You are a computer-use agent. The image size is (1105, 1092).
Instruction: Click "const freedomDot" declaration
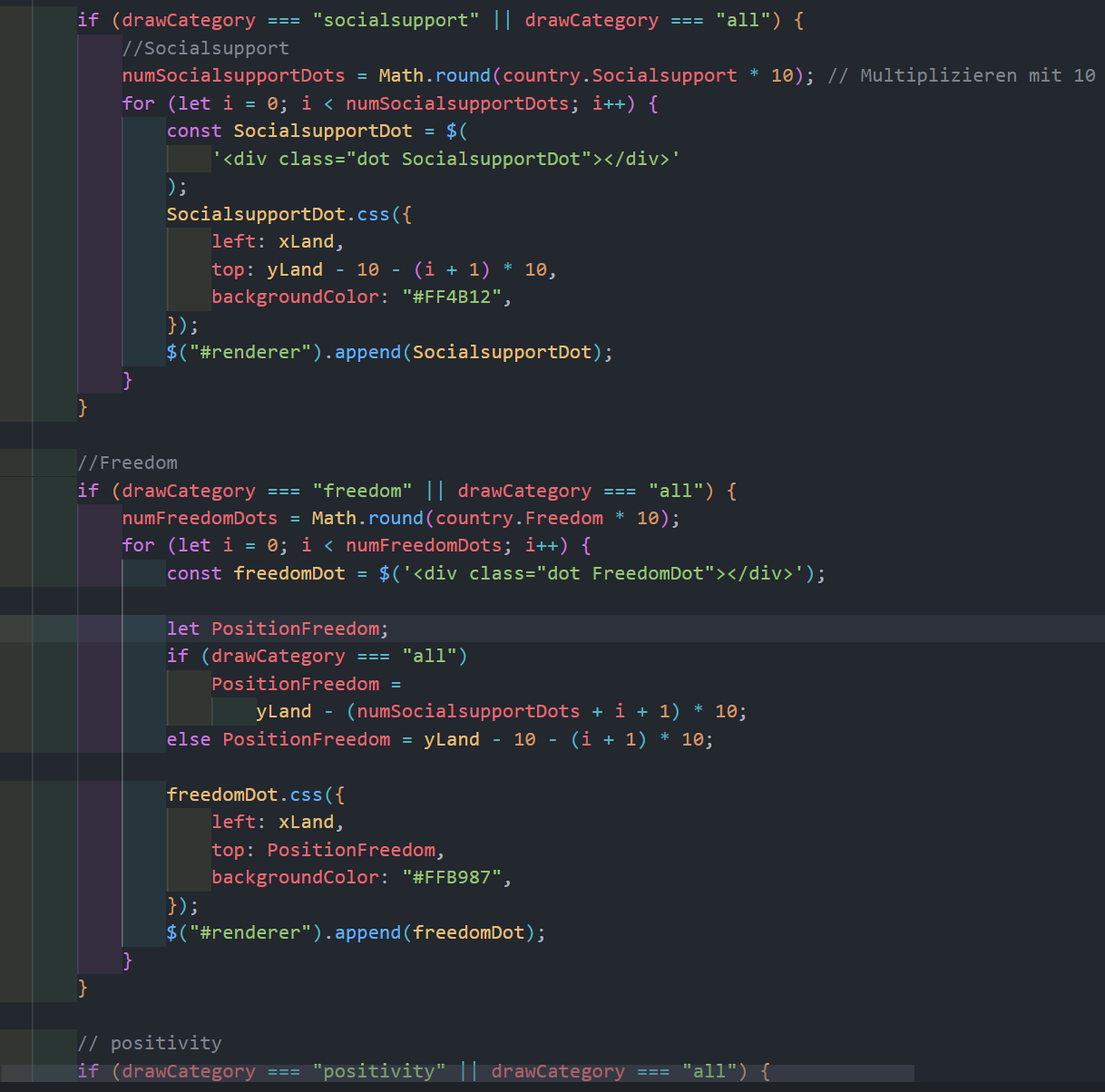coord(255,573)
